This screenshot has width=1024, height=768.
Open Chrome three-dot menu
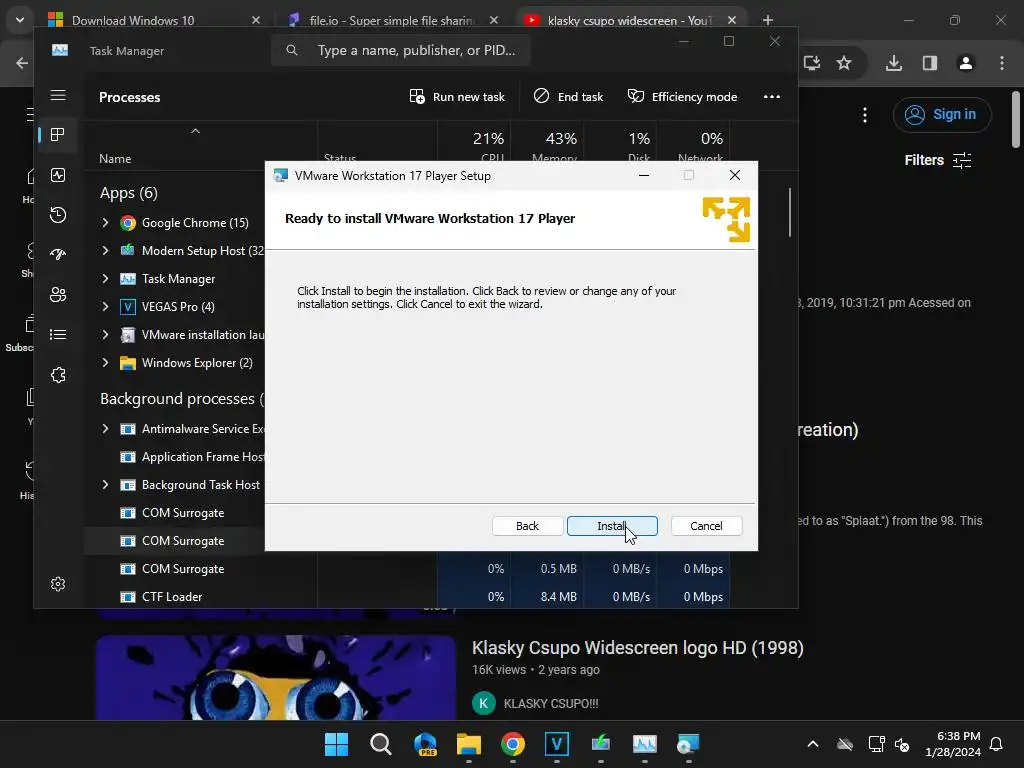click(x=1002, y=63)
